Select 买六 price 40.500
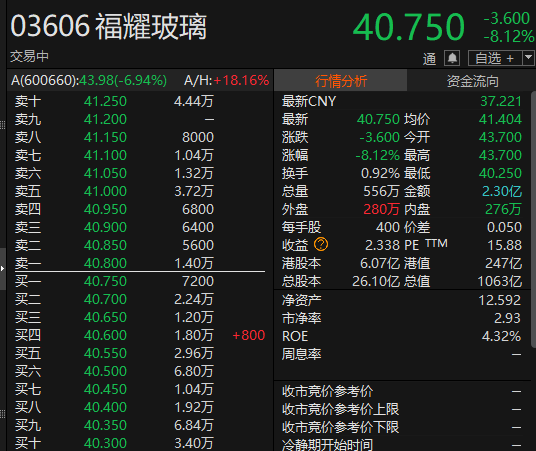This screenshot has height=451, width=536. point(105,371)
